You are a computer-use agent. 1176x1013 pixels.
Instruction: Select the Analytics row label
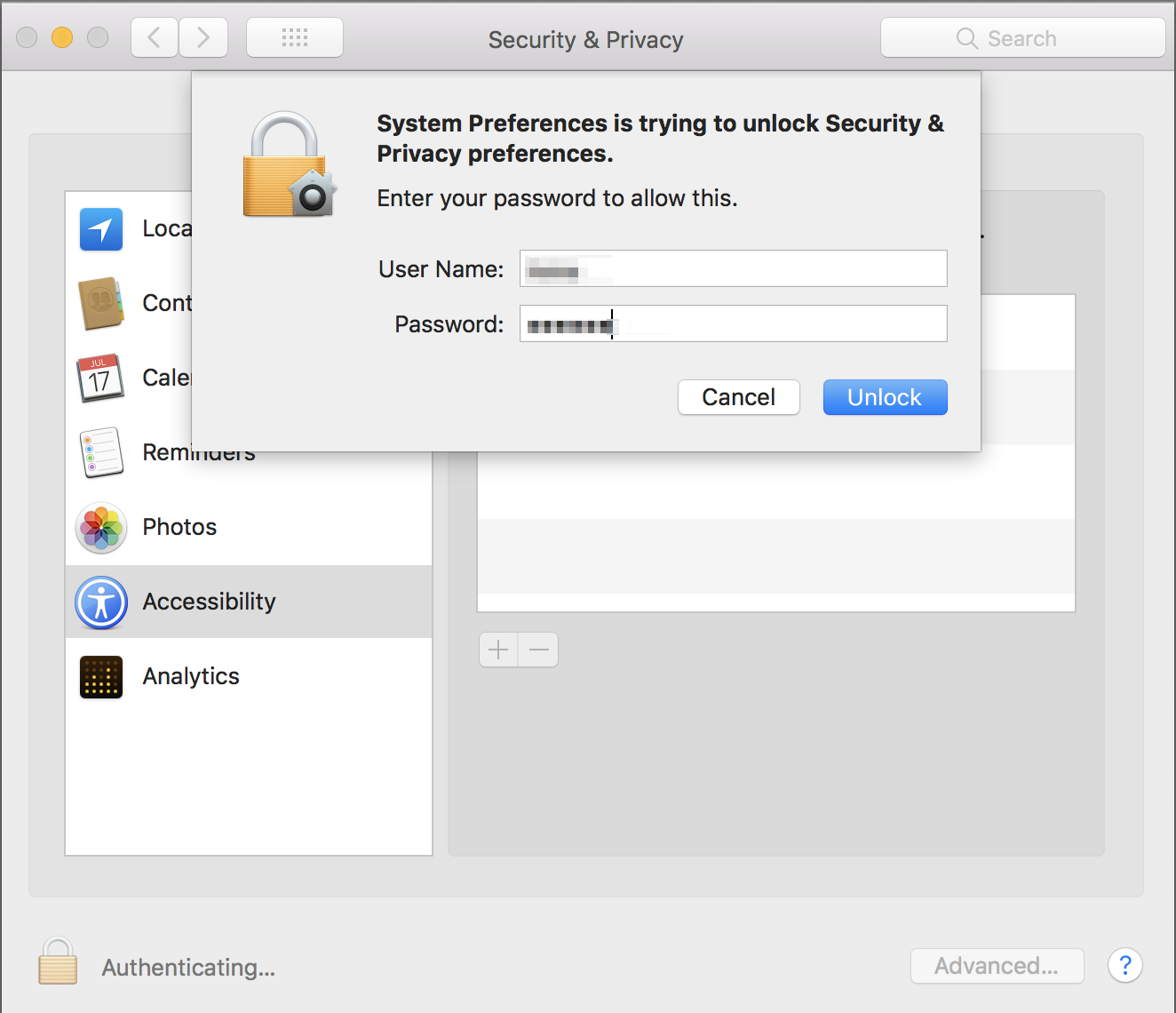(x=191, y=676)
